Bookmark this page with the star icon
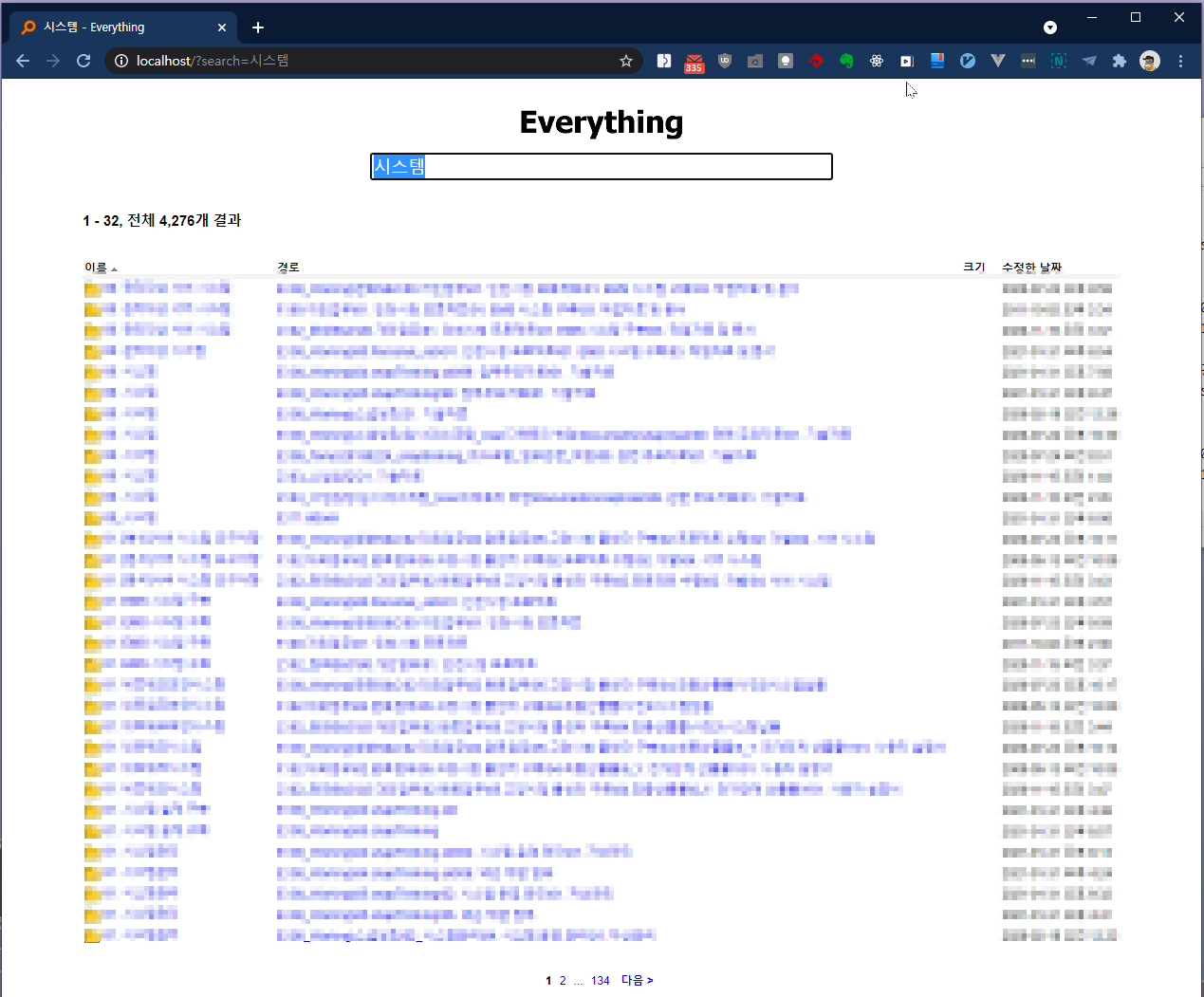The height and width of the screenshot is (997, 1204). tap(626, 61)
